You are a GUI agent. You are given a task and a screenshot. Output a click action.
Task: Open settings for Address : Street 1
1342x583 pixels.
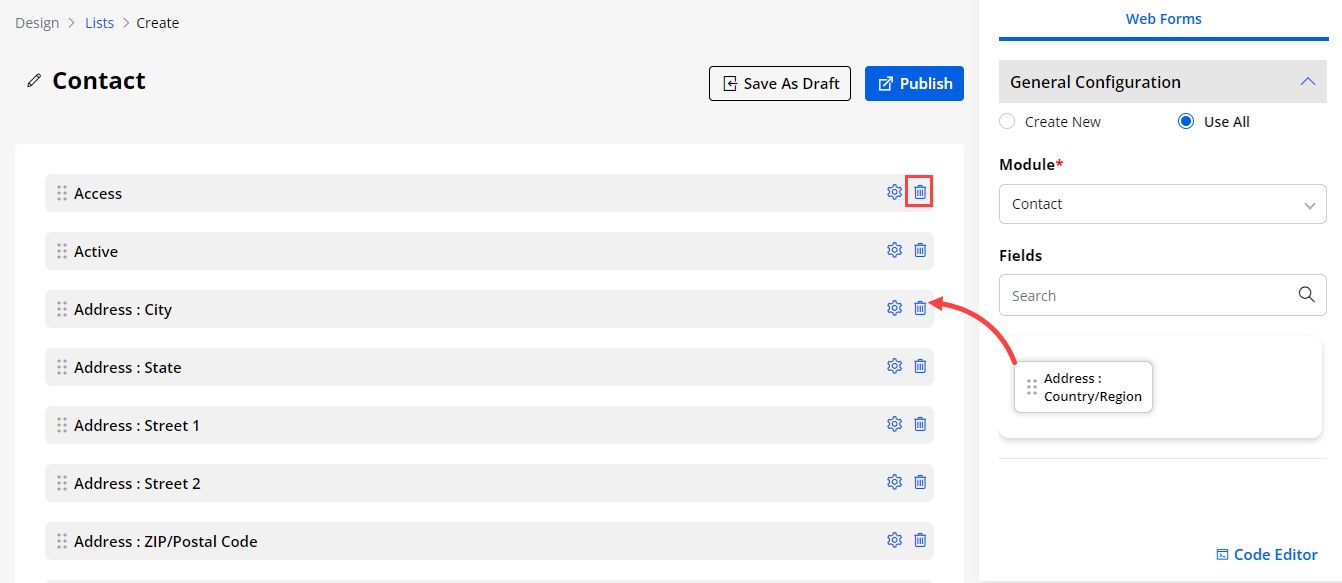pos(894,424)
